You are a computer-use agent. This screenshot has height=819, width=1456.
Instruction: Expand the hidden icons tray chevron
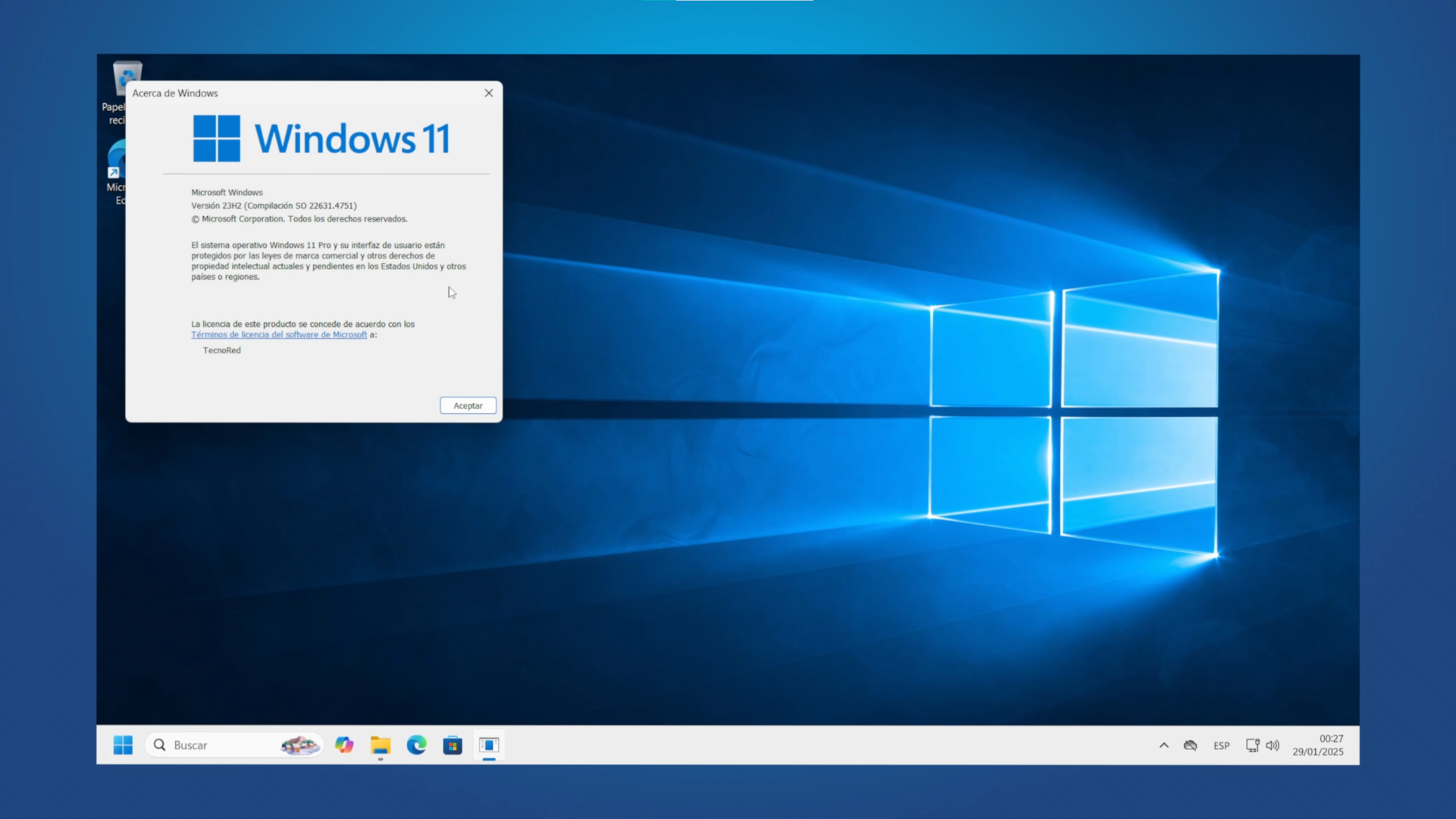1163,745
